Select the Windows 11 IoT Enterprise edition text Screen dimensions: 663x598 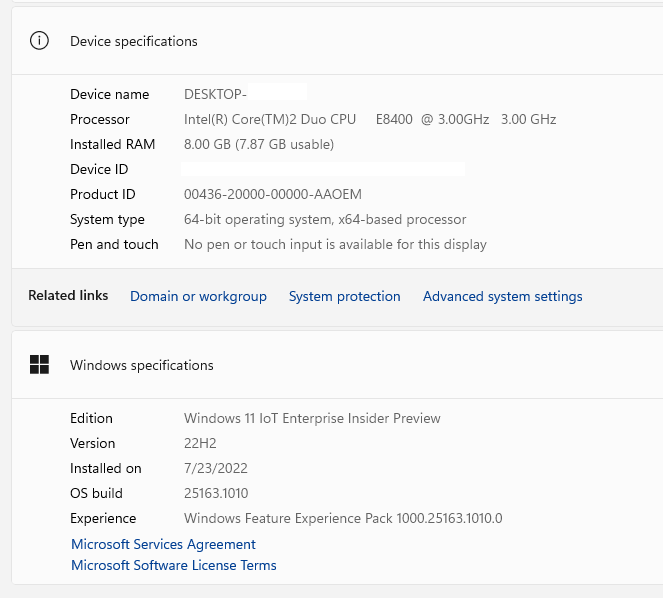[x=312, y=418]
